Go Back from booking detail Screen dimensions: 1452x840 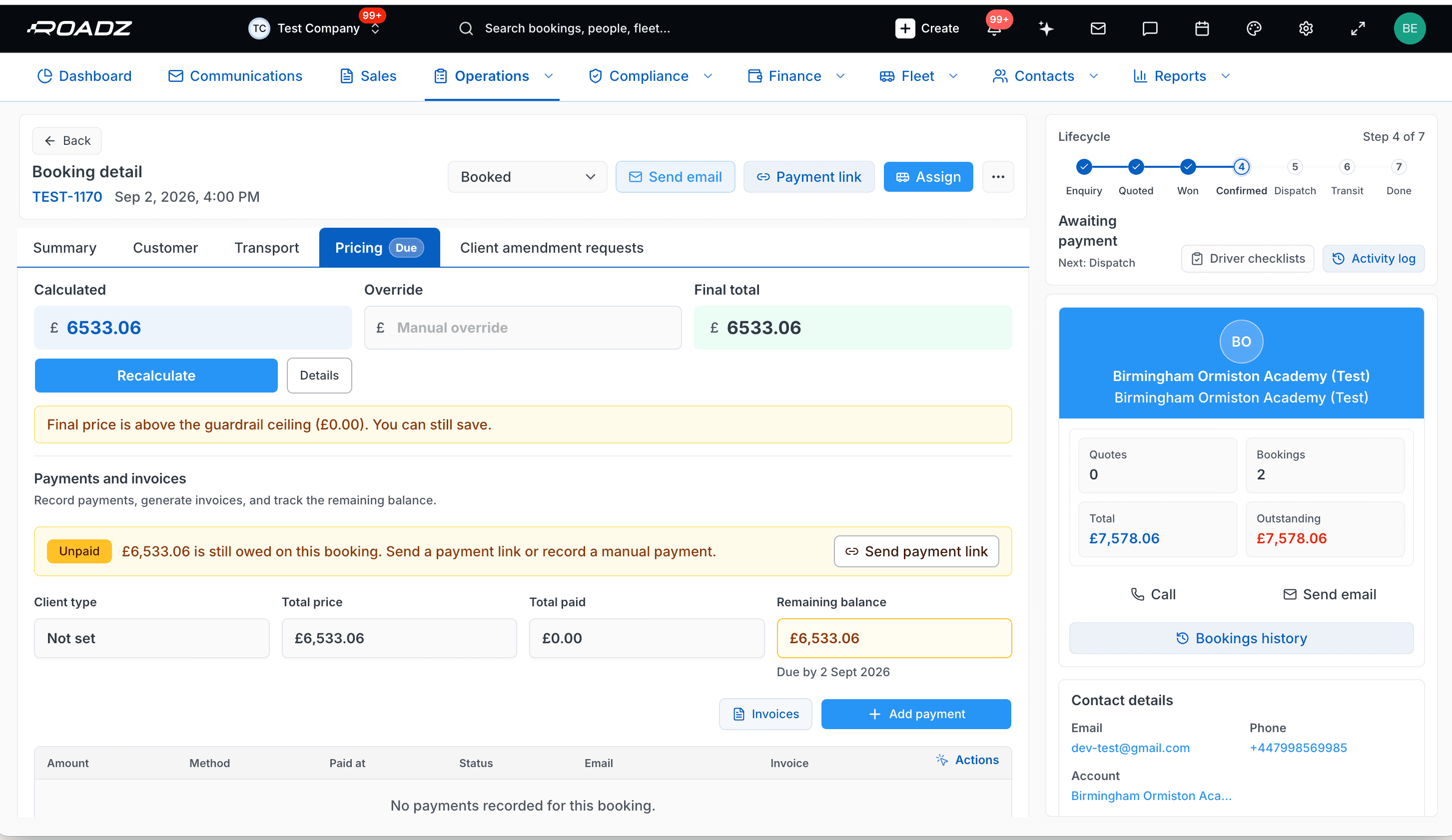pos(67,140)
